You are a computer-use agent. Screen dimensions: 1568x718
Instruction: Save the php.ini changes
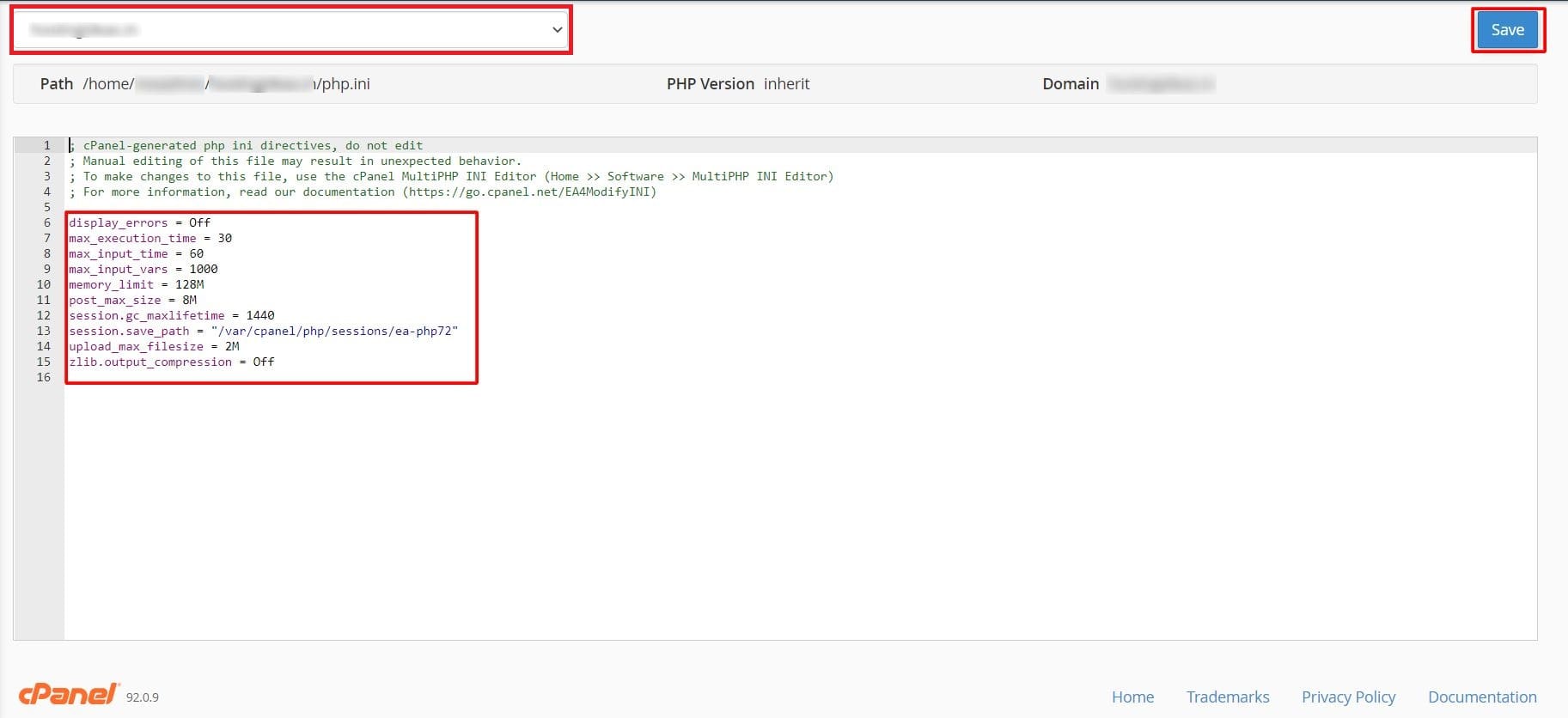point(1507,30)
